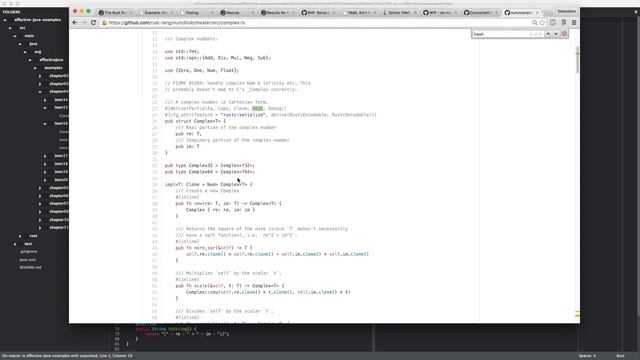
Task: Click the 'use std::fmt;' code line
Action: coord(182,51)
